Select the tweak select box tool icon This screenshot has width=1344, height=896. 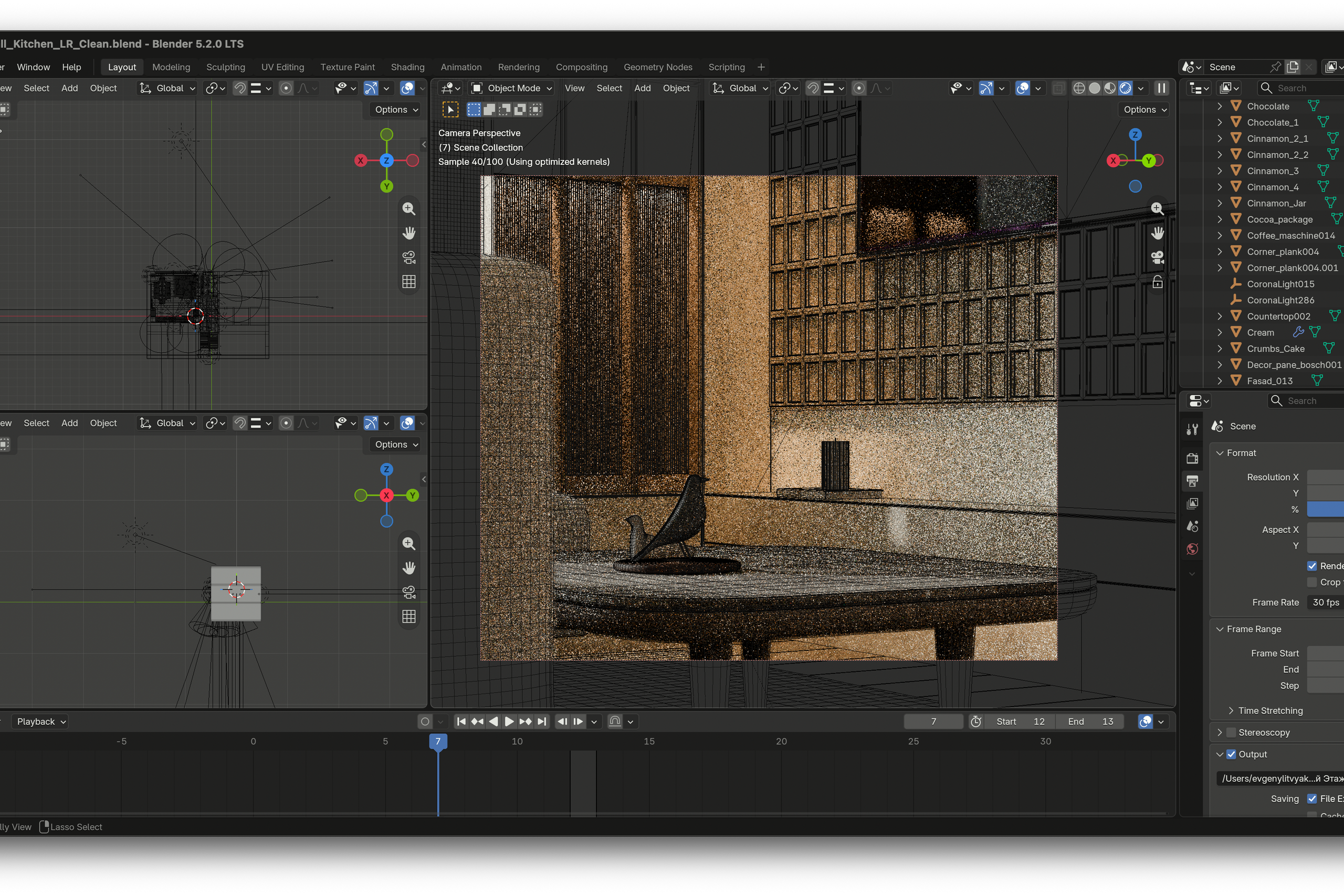point(450,110)
